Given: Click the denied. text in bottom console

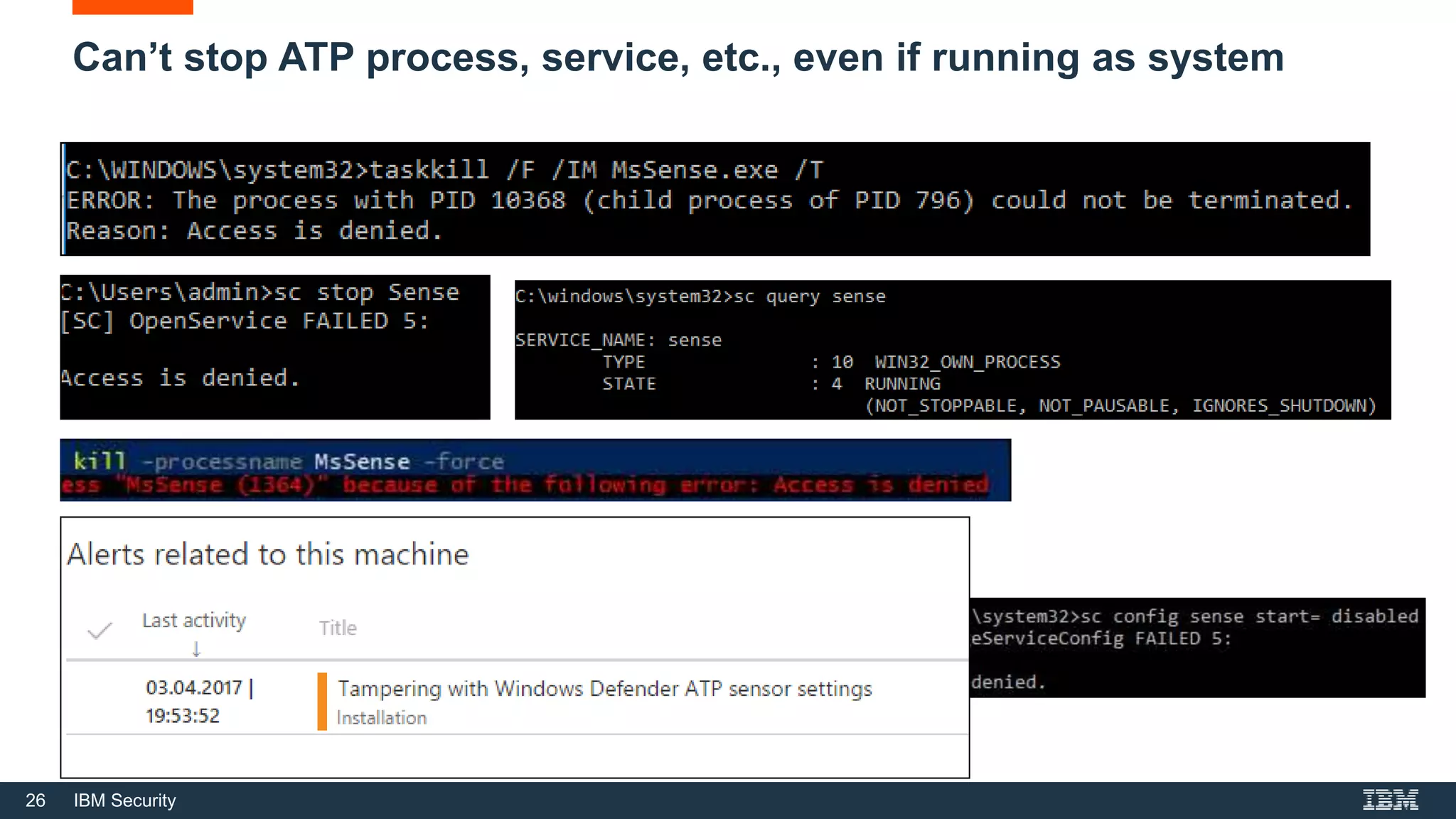Looking at the screenshot, I should coord(1008,682).
